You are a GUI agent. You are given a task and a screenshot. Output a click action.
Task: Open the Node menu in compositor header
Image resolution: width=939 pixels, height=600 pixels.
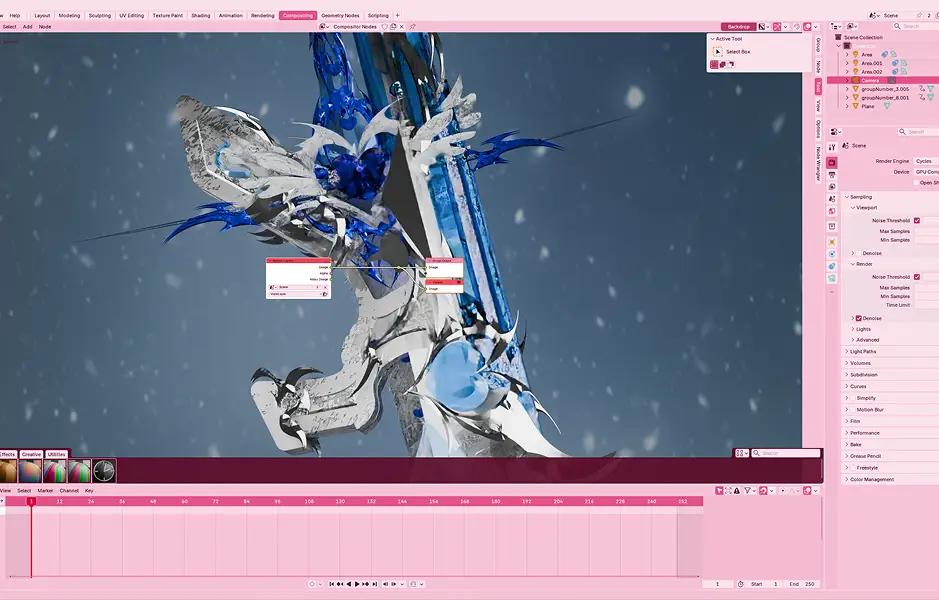click(x=45, y=27)
